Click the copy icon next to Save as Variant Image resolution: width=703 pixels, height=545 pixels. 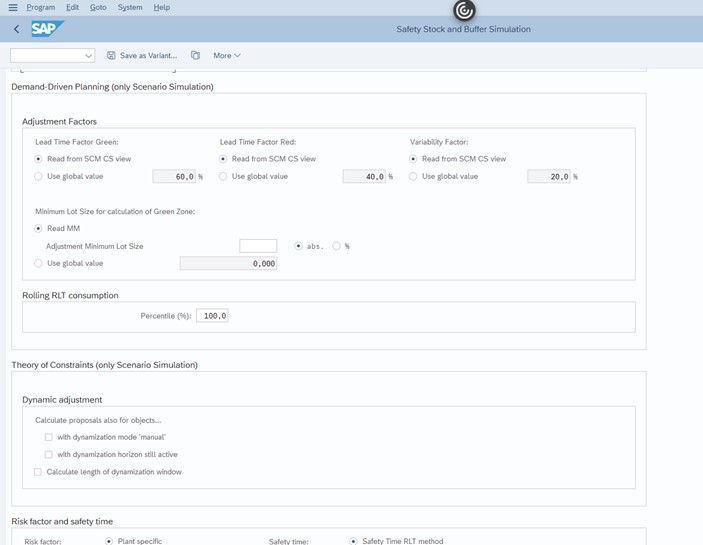pos(195,55)
